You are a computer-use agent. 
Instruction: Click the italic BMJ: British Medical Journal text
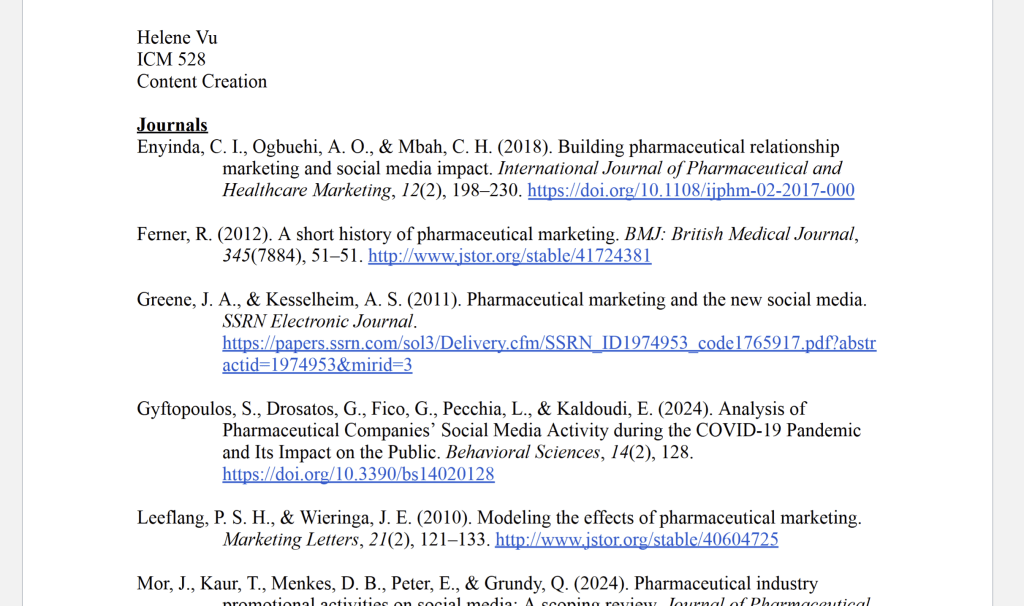point(740,235)
